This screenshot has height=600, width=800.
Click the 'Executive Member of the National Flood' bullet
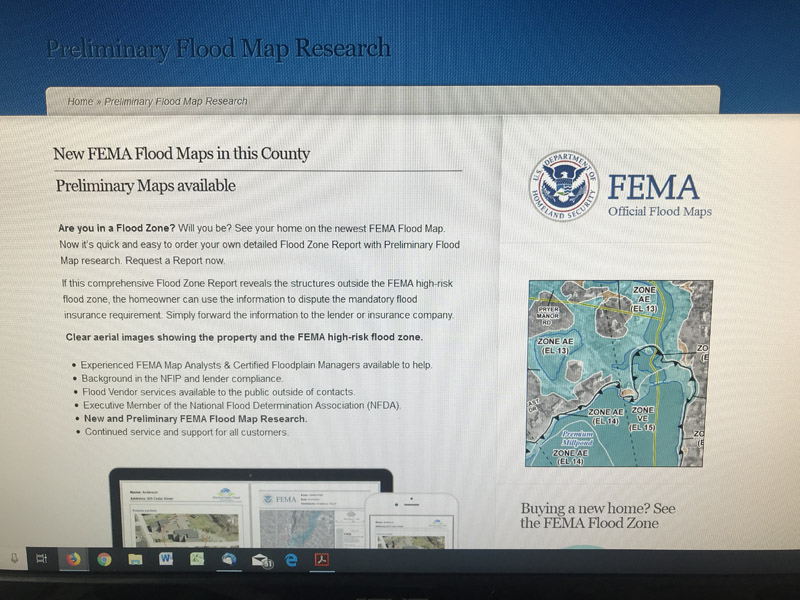(x=242, y=405)
